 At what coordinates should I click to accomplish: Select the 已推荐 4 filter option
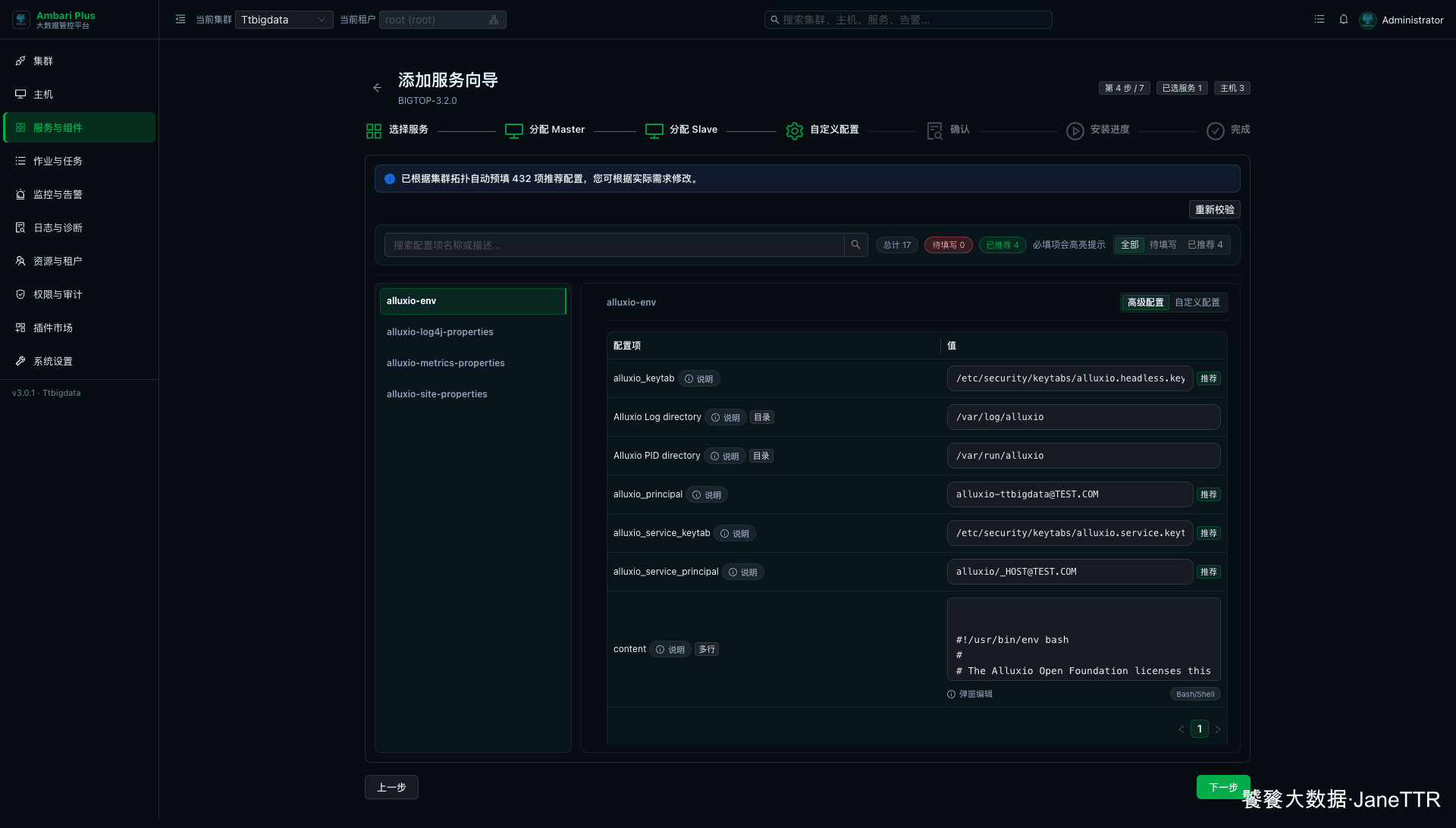[1205, 245]
